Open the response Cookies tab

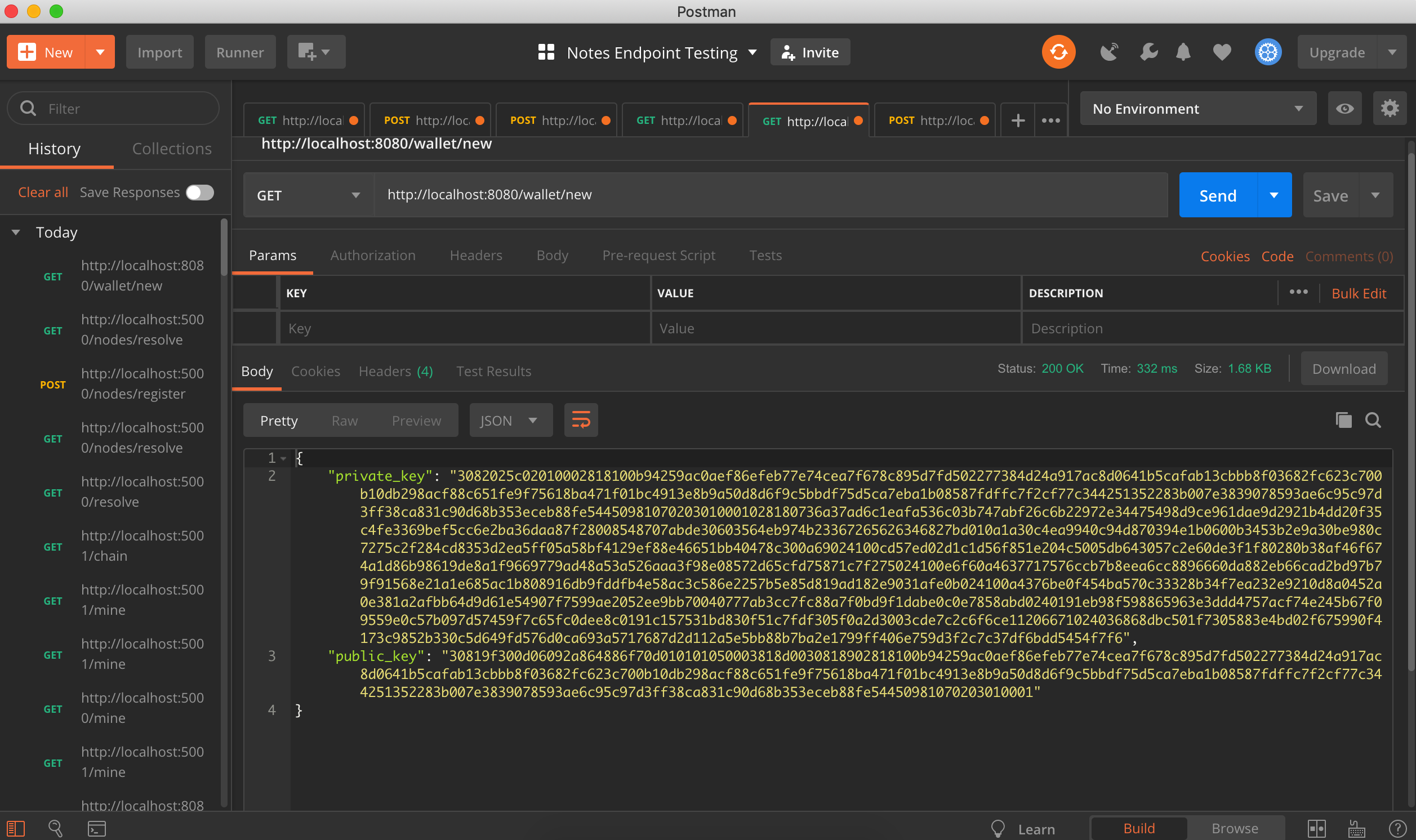(315, 372)
